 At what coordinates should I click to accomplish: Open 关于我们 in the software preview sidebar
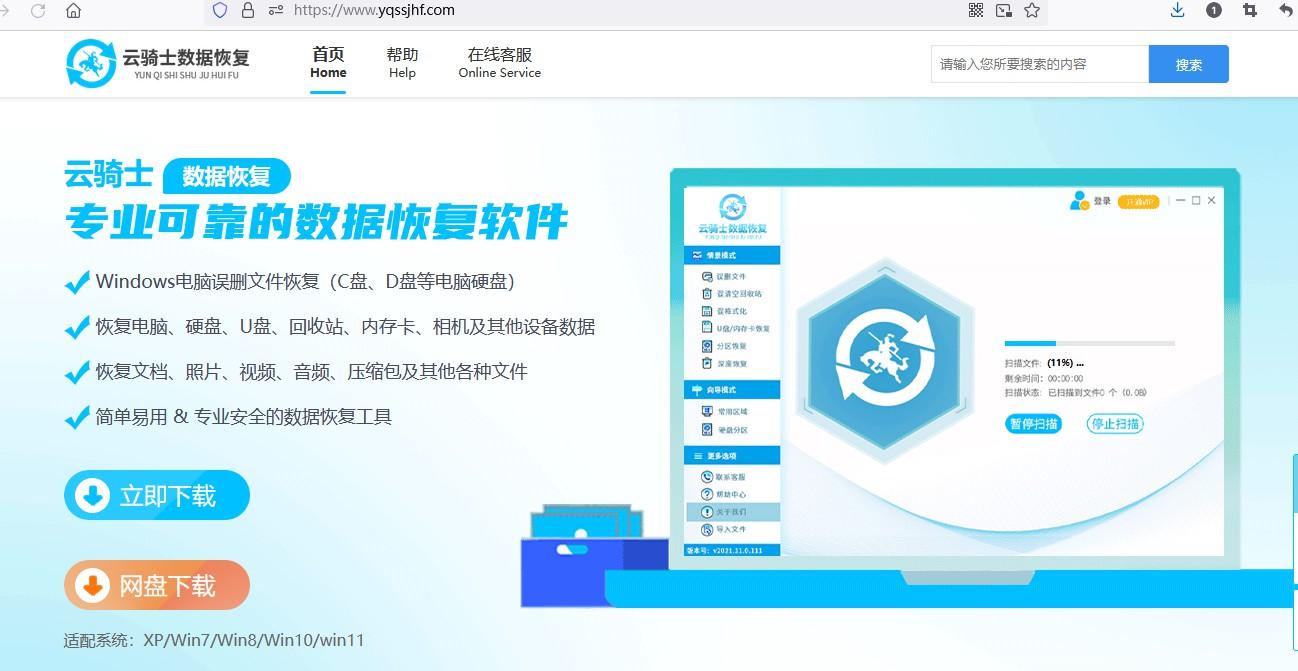pyautogui.click(x=731, y=511)
